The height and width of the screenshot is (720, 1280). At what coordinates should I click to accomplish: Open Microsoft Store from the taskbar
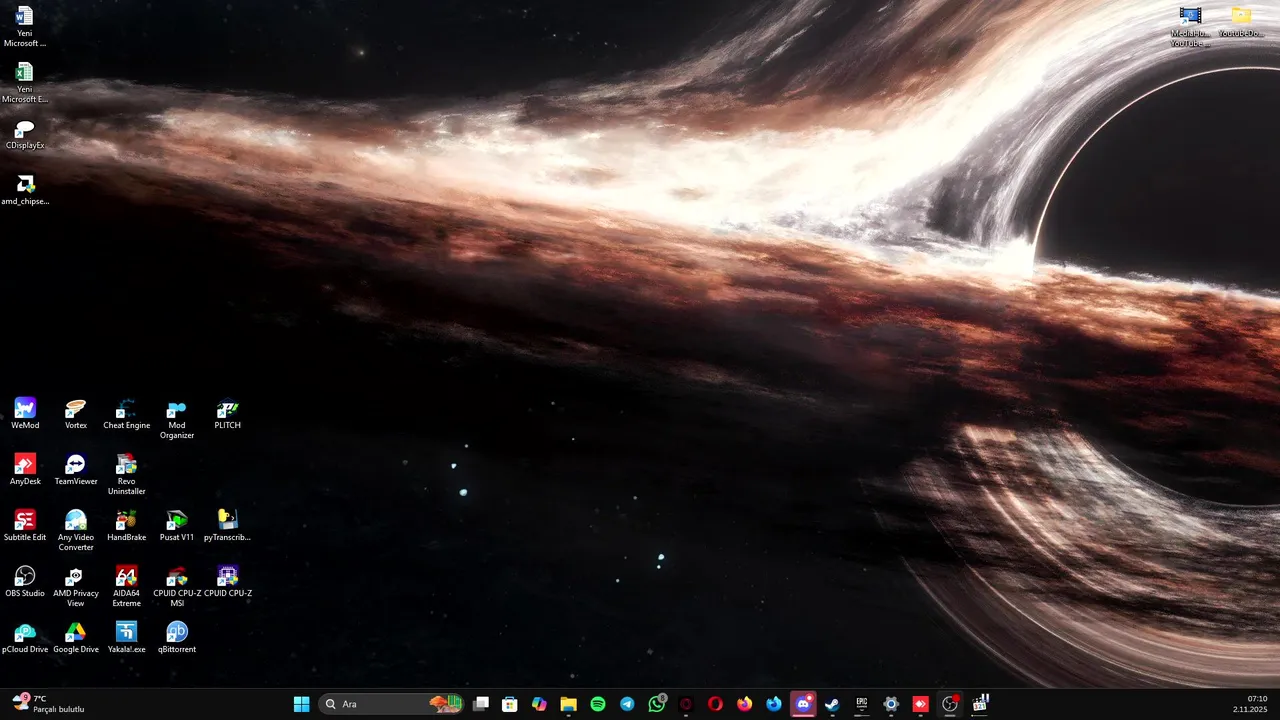510,704
